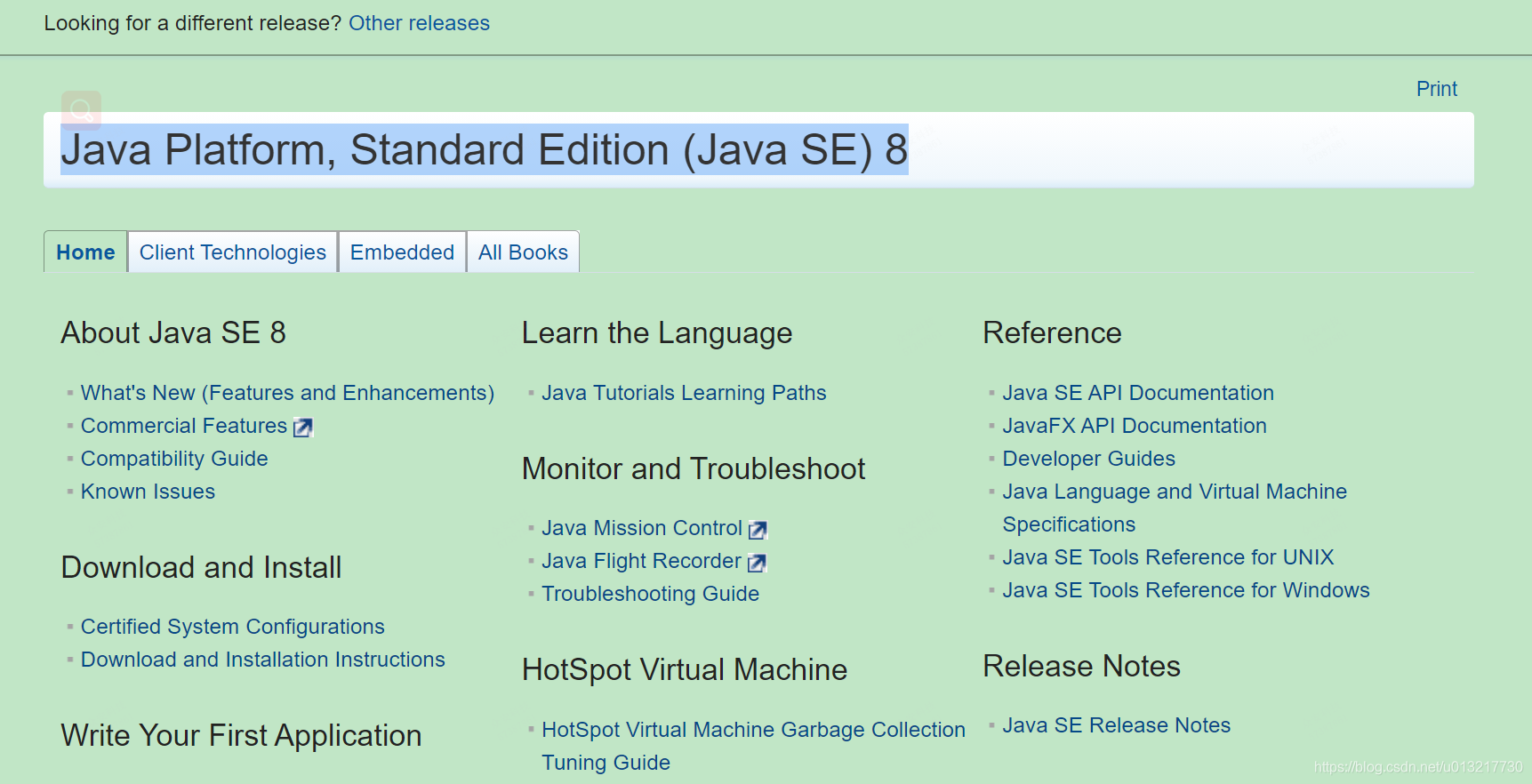Image resolution: width=1532 pixels, height=784 pixels.
Task: Open JavaFX API Documentation link
Action: tap(1135, 426)
